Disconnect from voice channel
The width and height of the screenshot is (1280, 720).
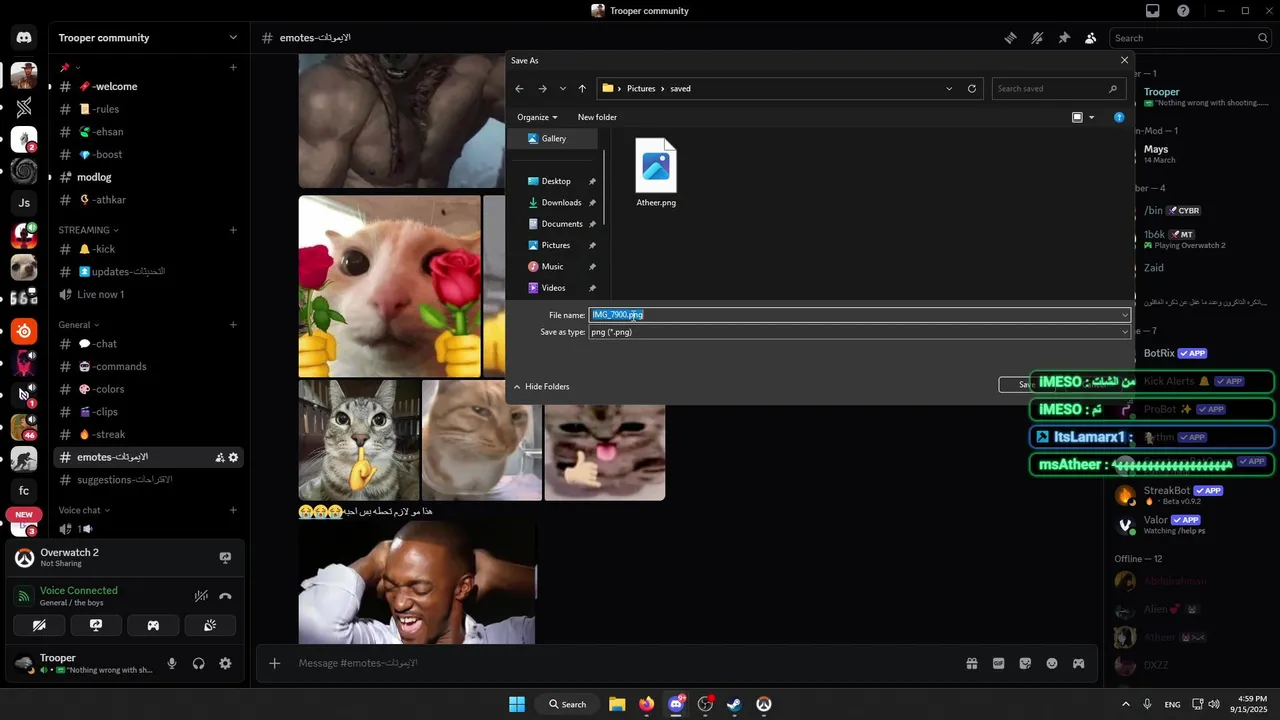coord(225,596)
